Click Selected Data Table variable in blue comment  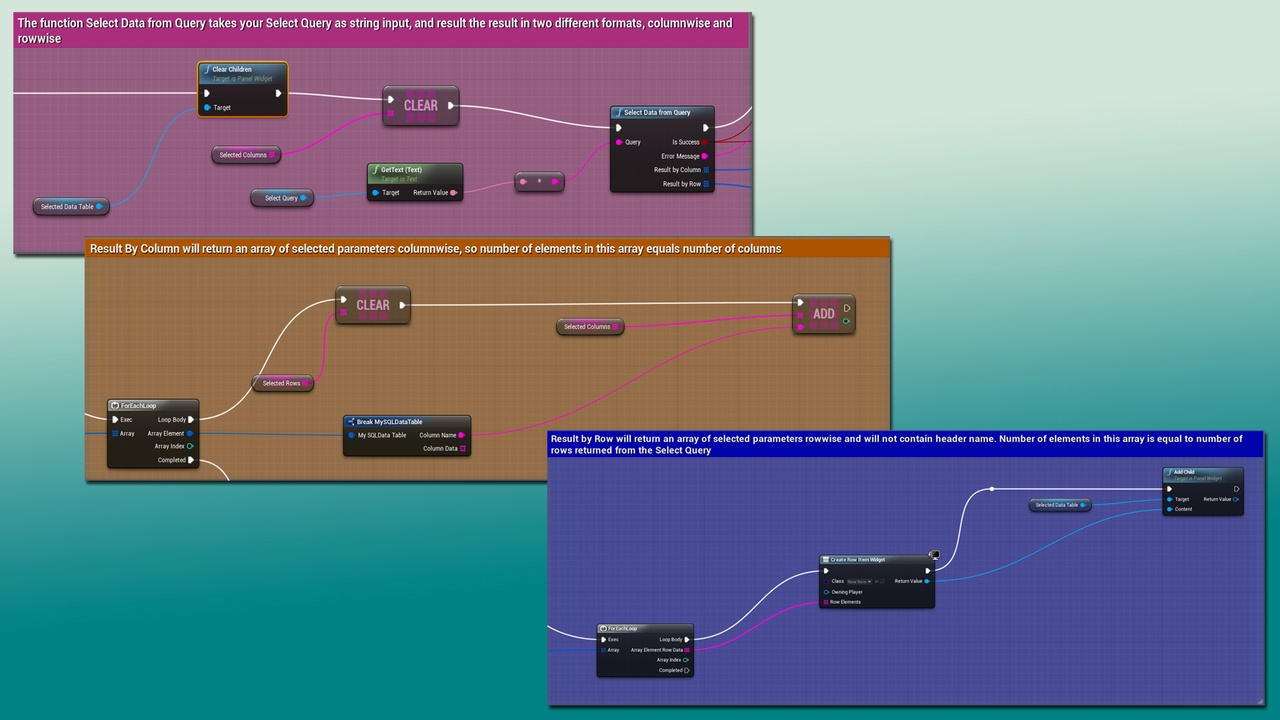click(x=1060, y=505)
